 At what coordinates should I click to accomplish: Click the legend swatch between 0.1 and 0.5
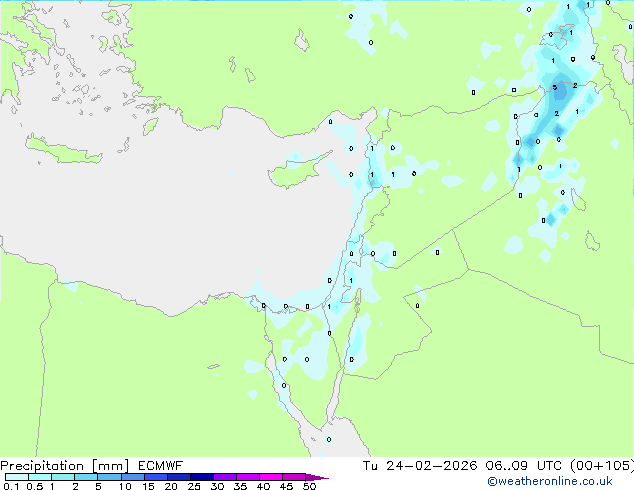[x=17, y=477]
